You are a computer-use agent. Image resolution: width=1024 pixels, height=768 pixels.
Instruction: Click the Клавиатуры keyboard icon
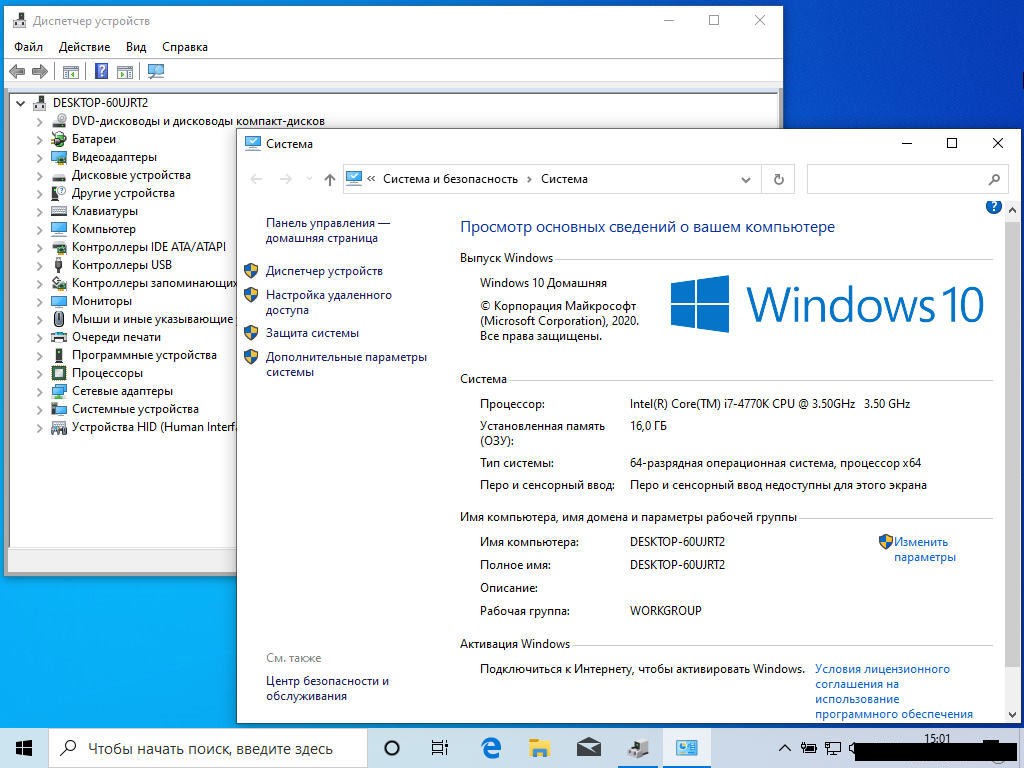click(59, 211)
